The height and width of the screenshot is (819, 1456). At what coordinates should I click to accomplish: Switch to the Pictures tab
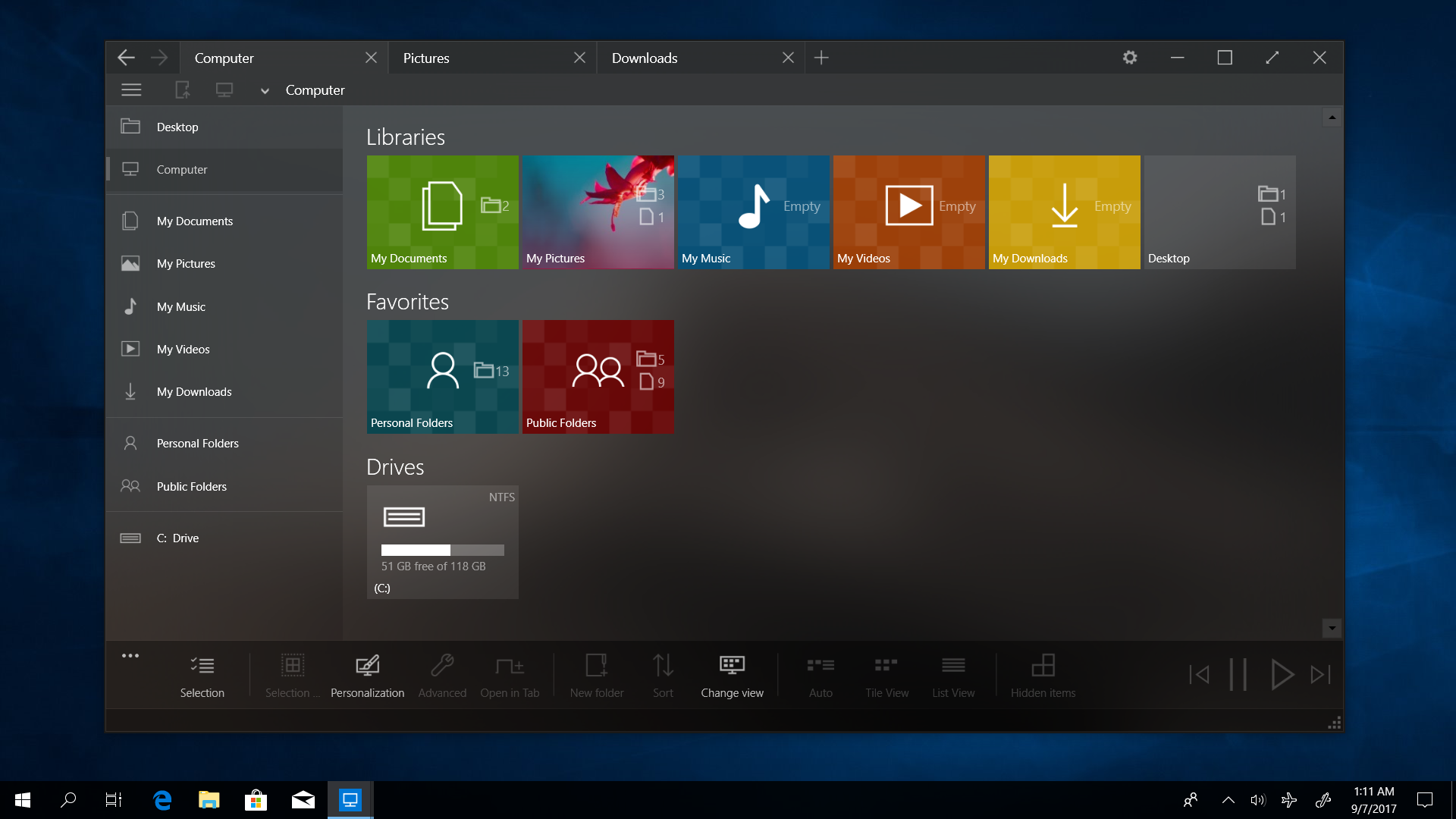point(427,58)
